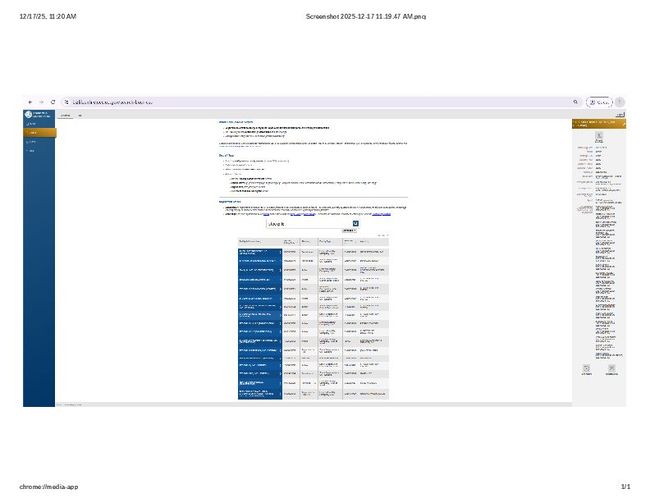Viewport: 650px width, 502px height.
Task: Open the first blue result row in table
Action: (260, 252)
